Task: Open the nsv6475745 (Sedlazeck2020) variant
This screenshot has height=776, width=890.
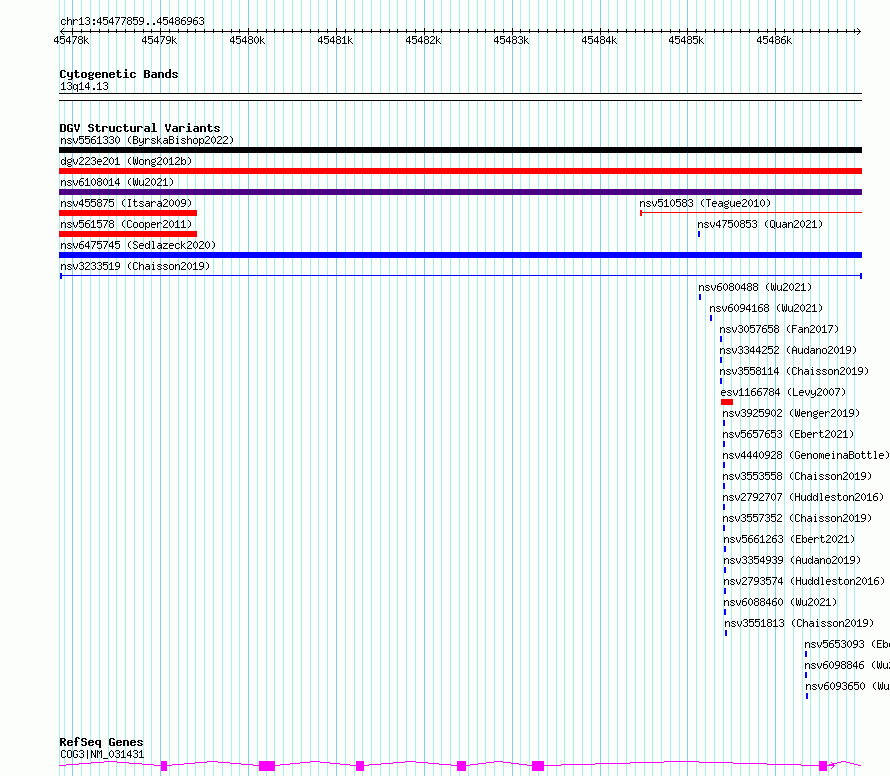Action: [138, 245]
